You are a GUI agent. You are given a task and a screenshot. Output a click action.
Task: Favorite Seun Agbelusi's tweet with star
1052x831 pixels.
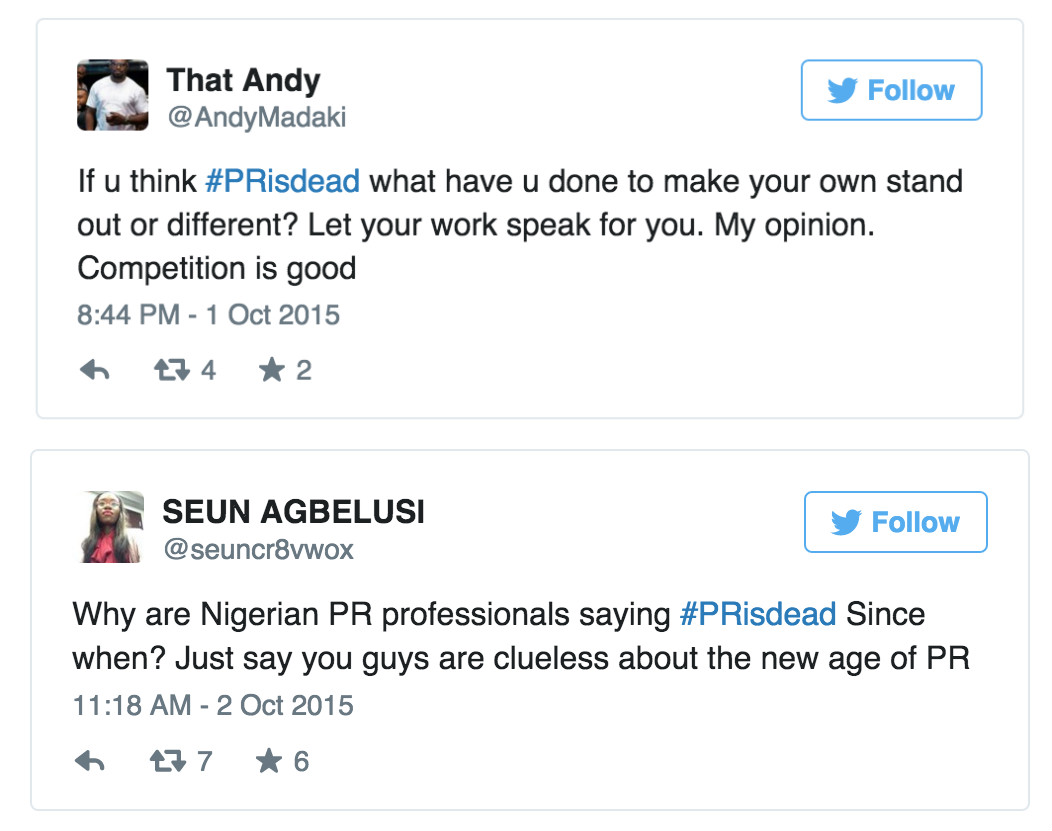(x=268, y=762)
